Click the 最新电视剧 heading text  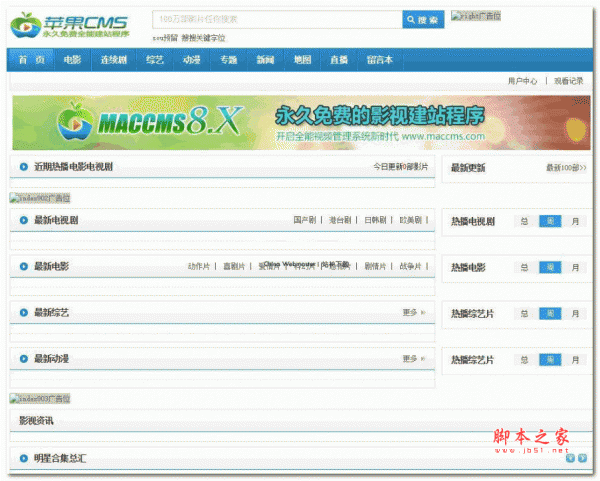point(56,220)
